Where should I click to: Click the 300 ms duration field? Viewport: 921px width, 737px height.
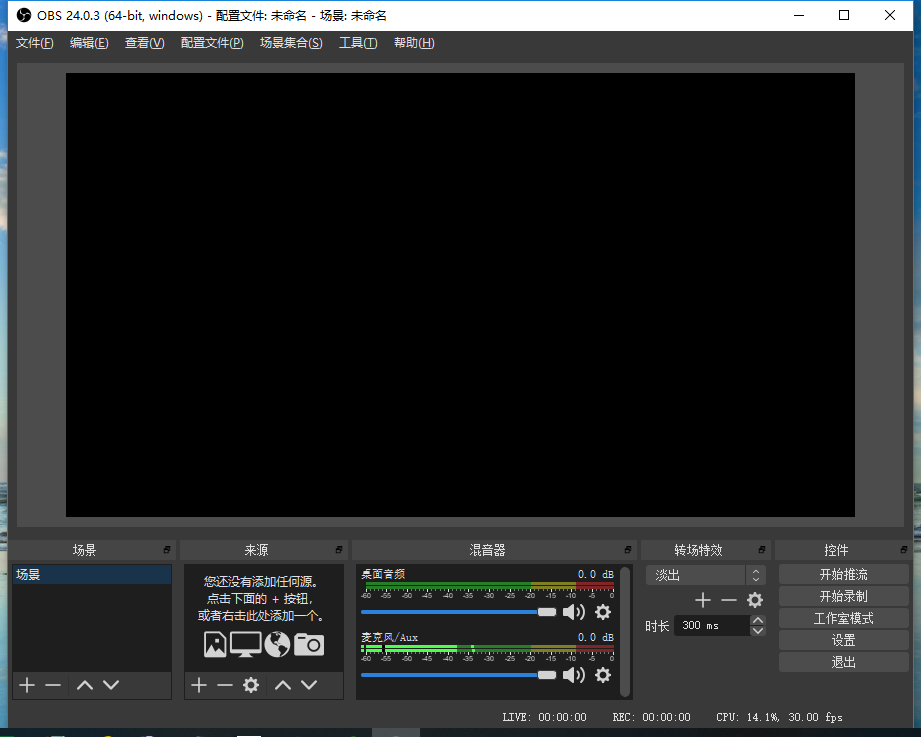click(712, 625)
